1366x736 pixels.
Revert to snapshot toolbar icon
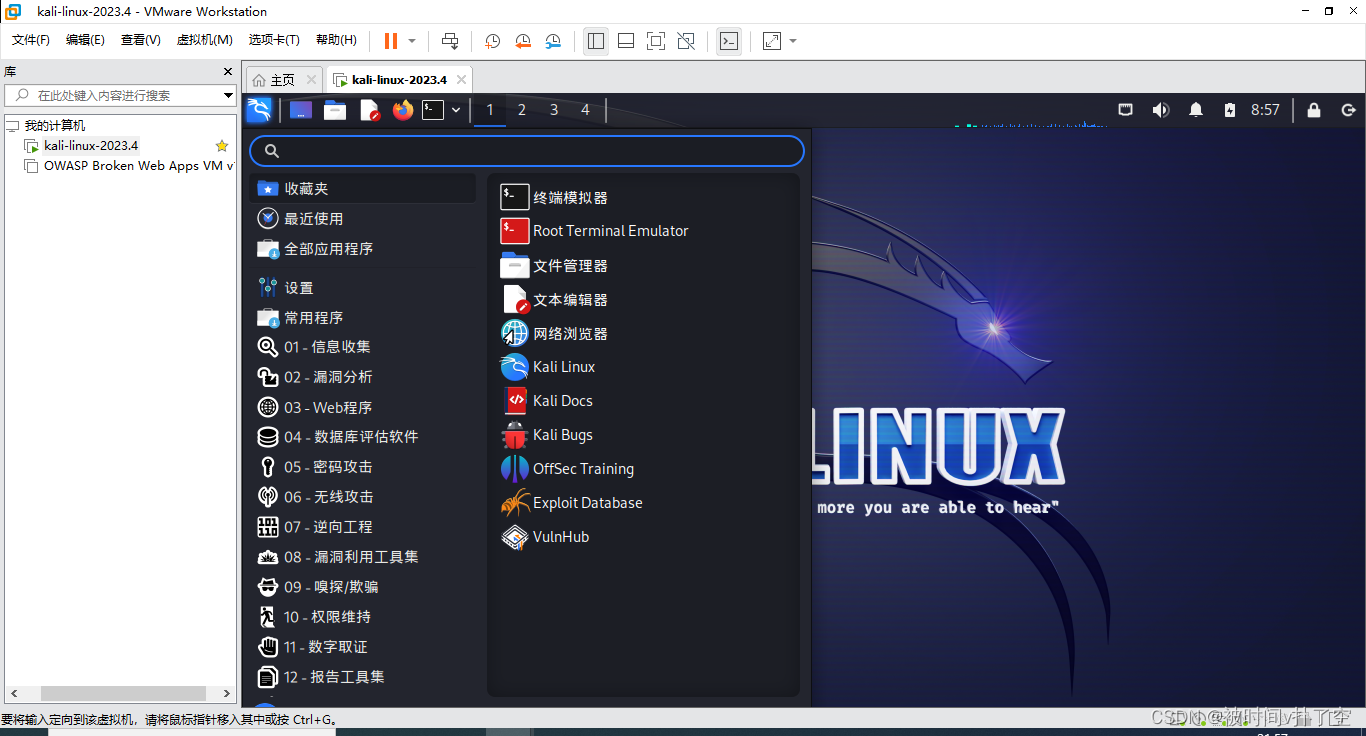pyautogui.click(x=523, y=41)
